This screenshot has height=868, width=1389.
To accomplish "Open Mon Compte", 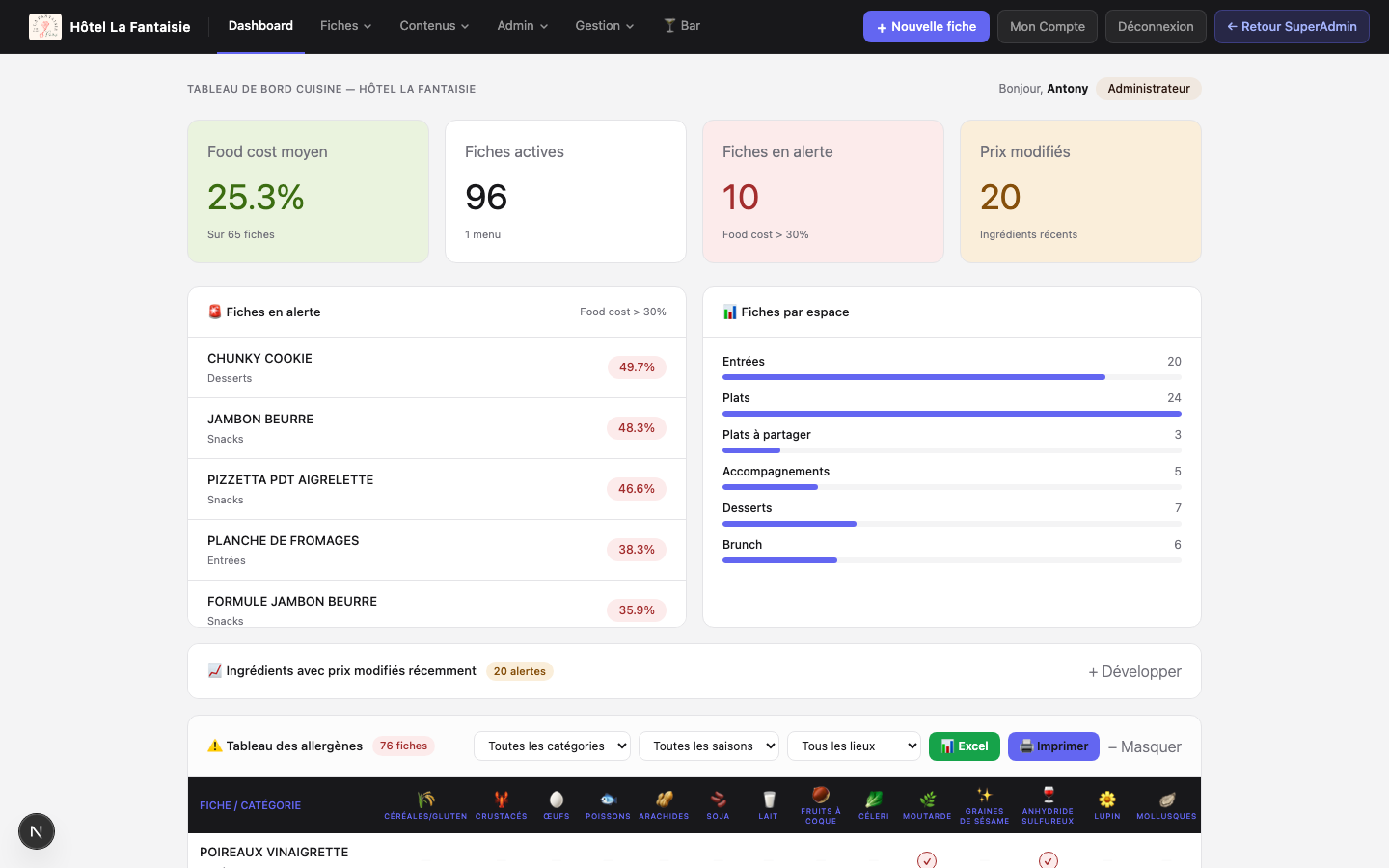I will (x=1048, y=27).
